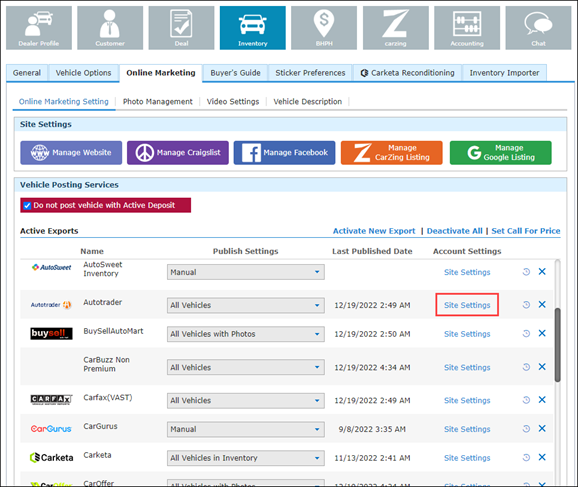Click the Autotrader logo
The image size is (578, 487).
[x=51, y=305]
